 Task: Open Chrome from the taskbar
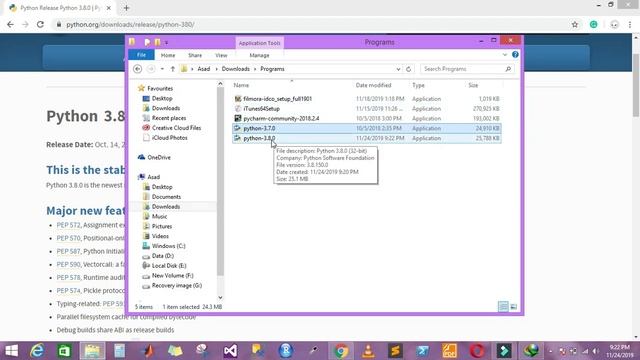(340, 351)
